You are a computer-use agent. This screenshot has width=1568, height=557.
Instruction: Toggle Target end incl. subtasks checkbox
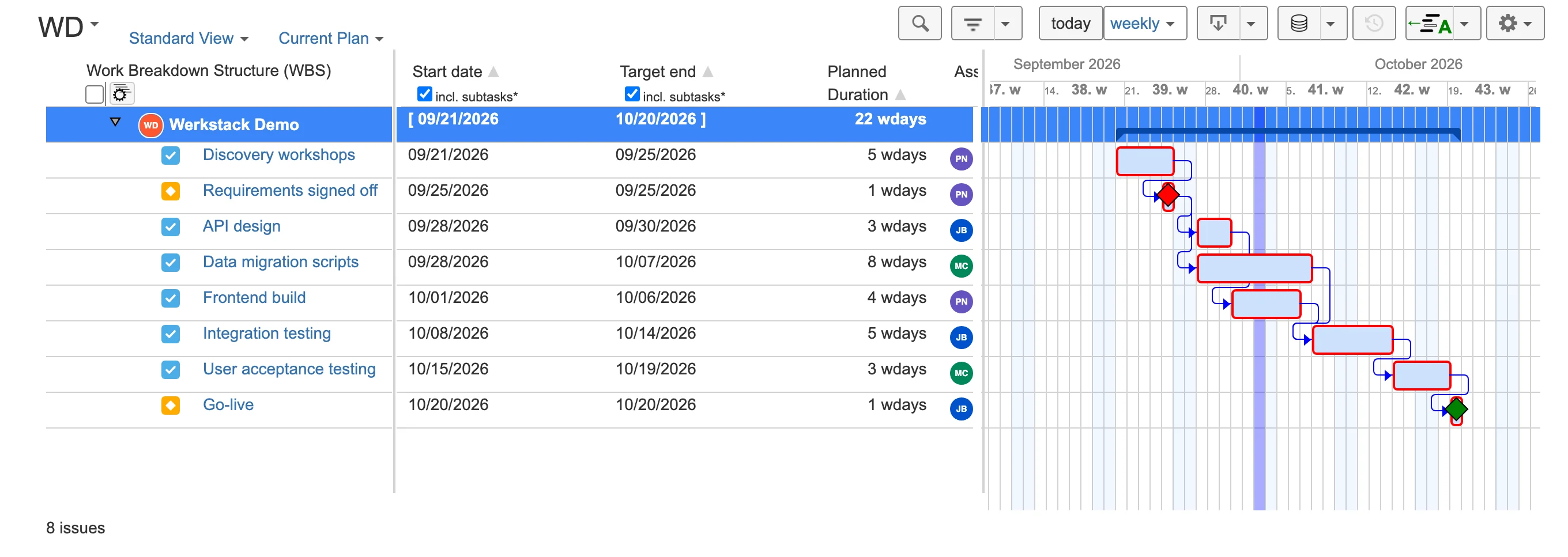632,94
